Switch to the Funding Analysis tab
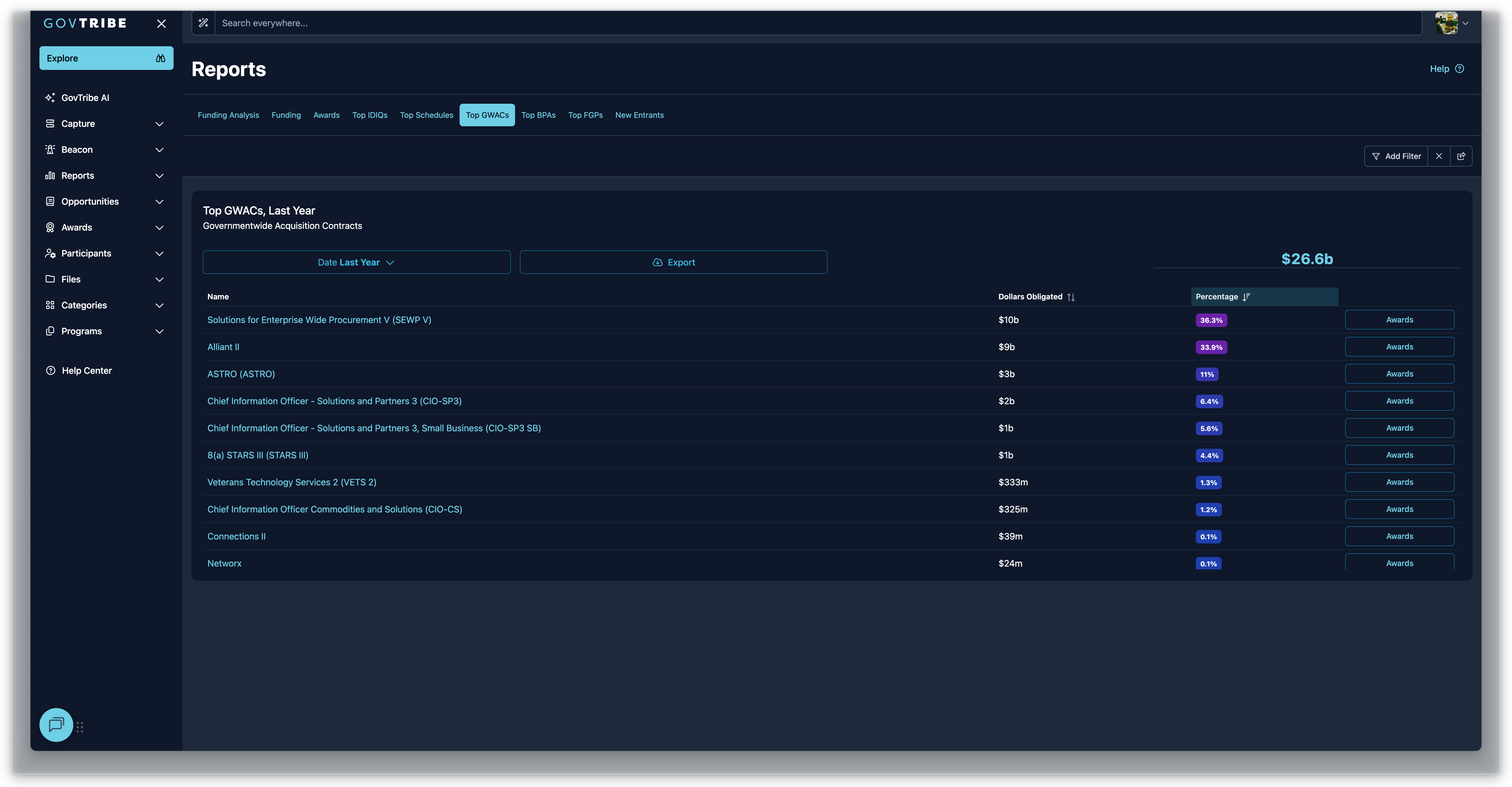The width and height of the screenshot is (1512, 787). click(x=228, y=115)
